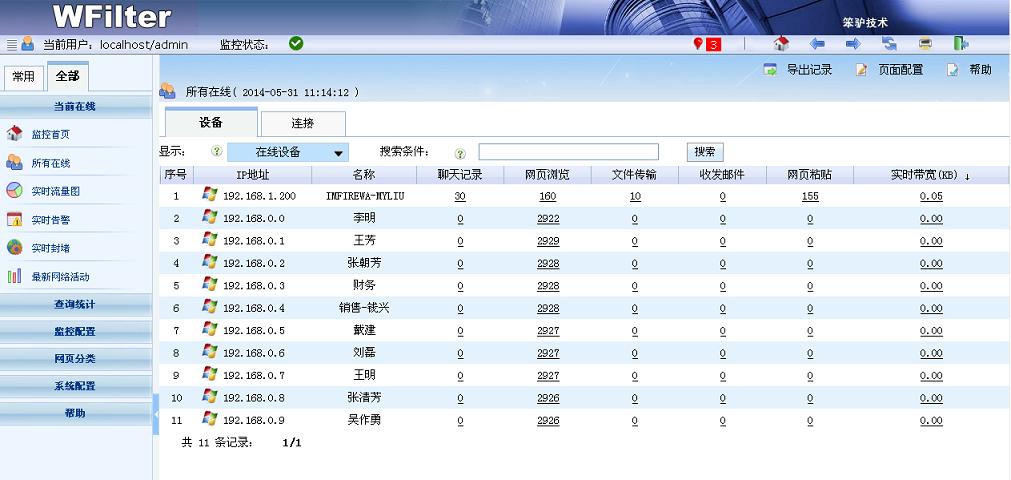
Task: Open the red alert notification badge
Action: pyautogui.click(x=707, y=44)
